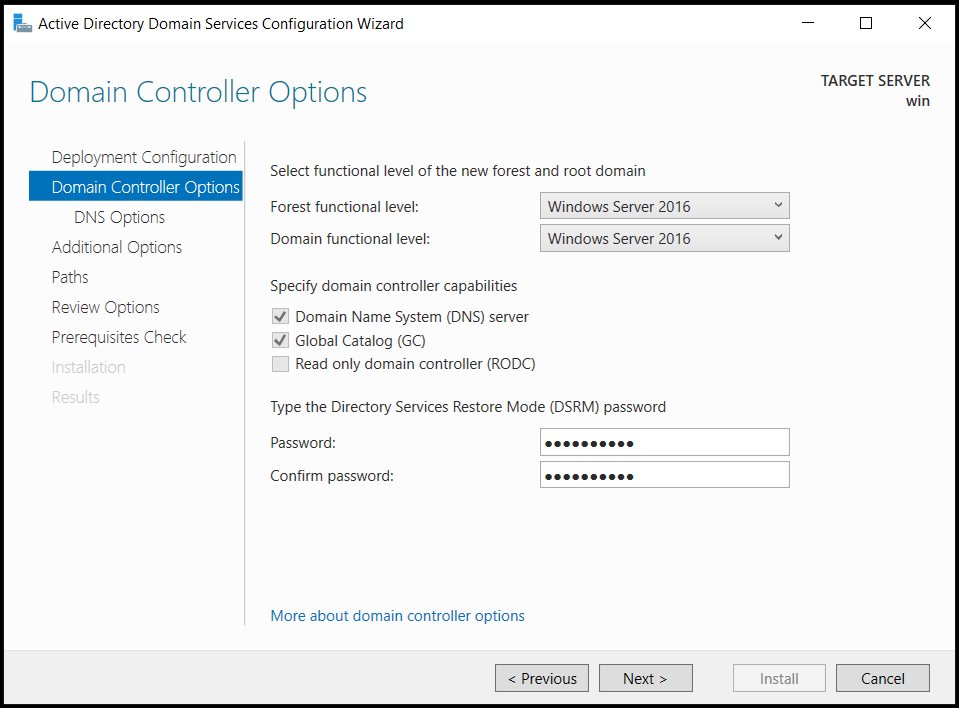The width and height of the screenshot is (959, 708).
Task: Select Review Options in the navigation
Action: coord(105,307)
